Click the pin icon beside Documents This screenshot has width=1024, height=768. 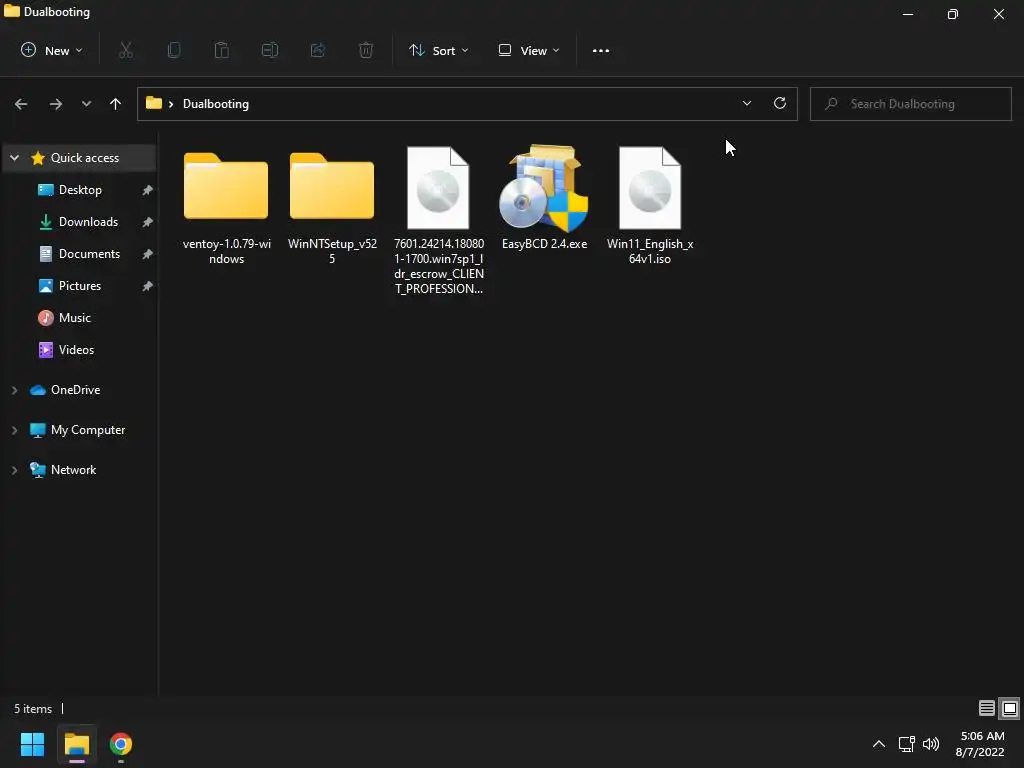(x=148, y=254)
